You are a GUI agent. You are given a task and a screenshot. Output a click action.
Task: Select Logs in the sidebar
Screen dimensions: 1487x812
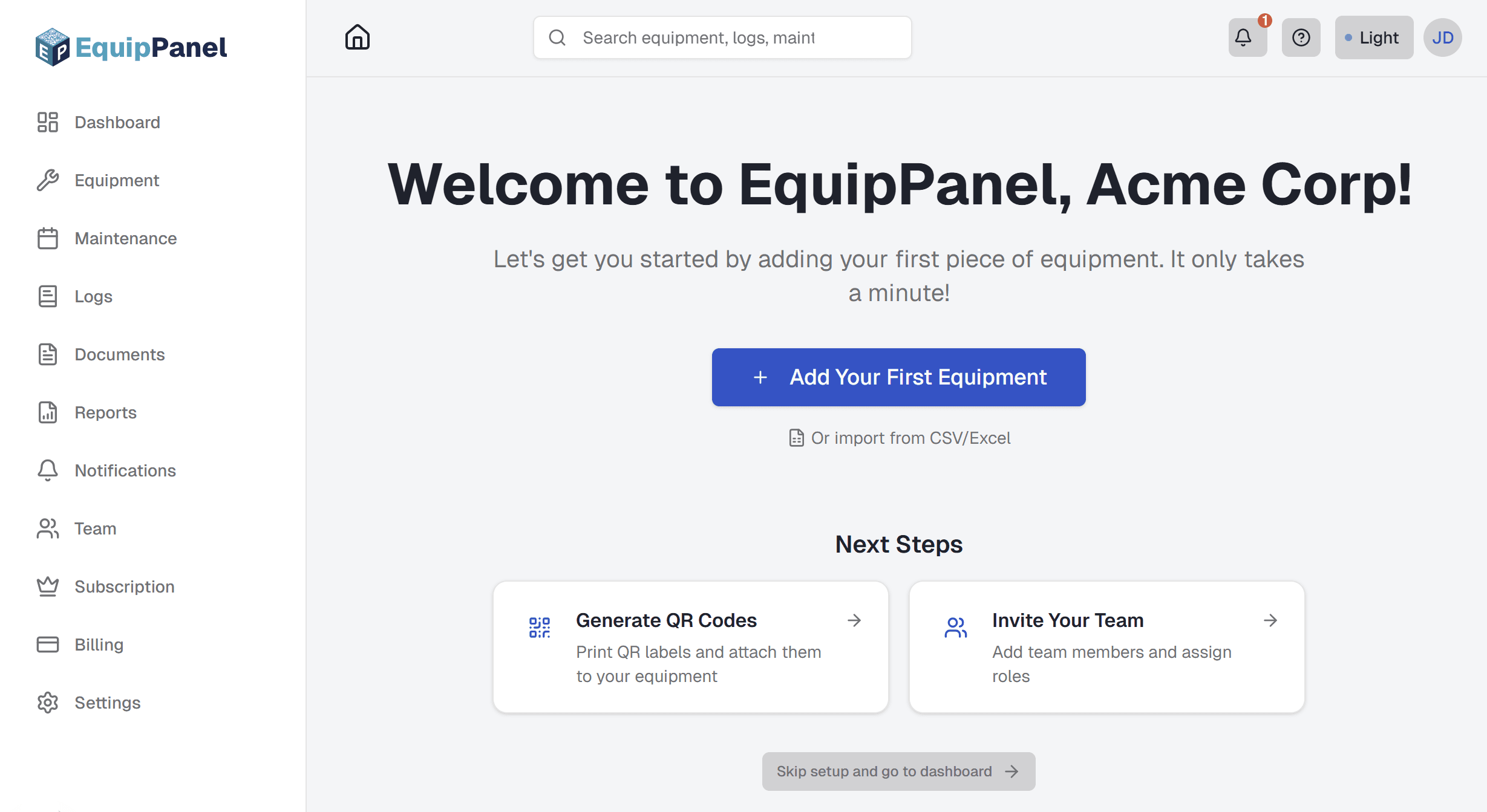tap(93, 296)
